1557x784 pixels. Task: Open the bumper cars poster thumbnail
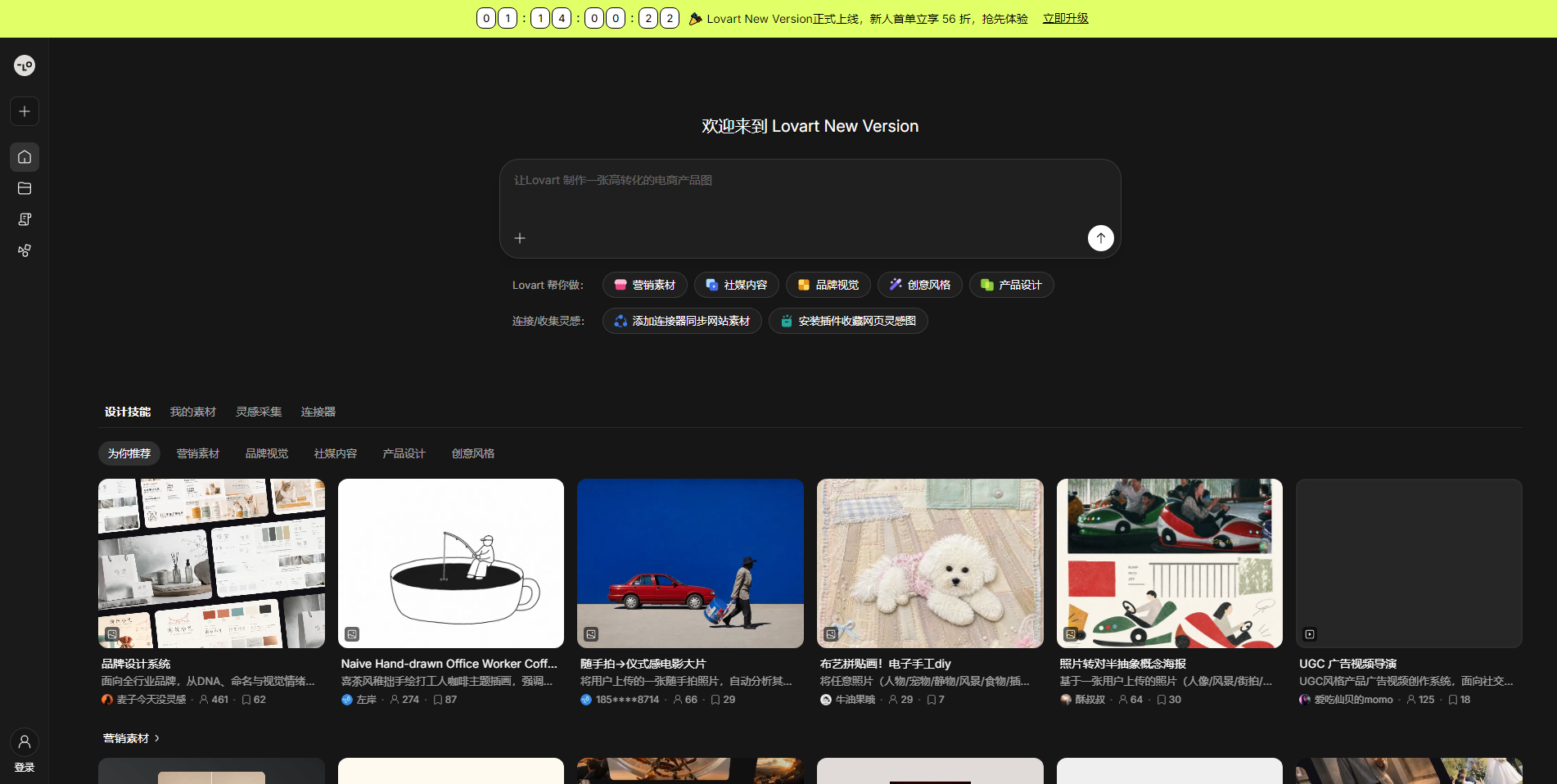[1170, 563]
